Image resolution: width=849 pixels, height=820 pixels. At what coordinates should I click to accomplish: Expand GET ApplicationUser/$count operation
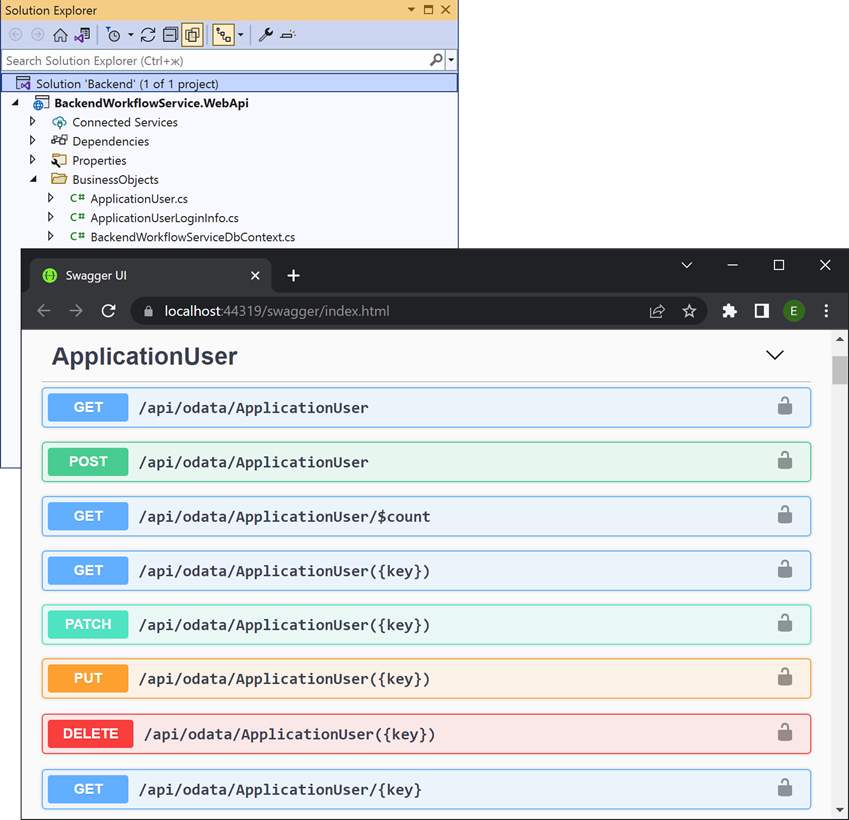click(x=426, y=516)
